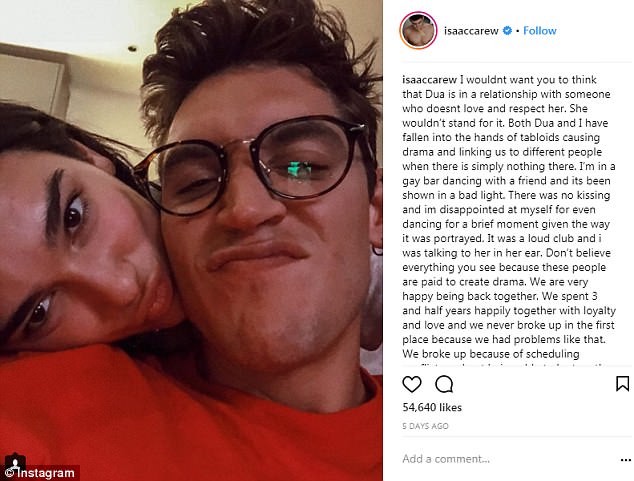Click the dot separator before Follow
Viewport: 634px width, 481px height.
(x=518, y=31)
